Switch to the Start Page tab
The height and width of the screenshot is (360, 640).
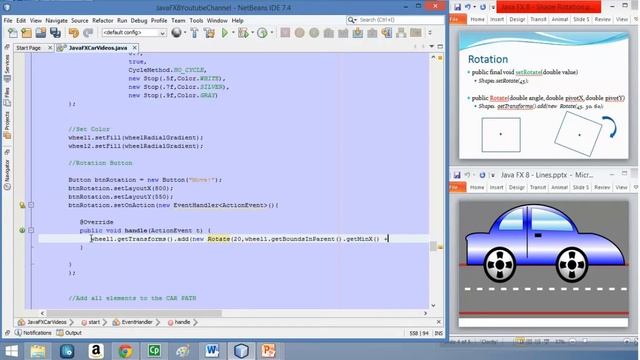tap(29, 48)
